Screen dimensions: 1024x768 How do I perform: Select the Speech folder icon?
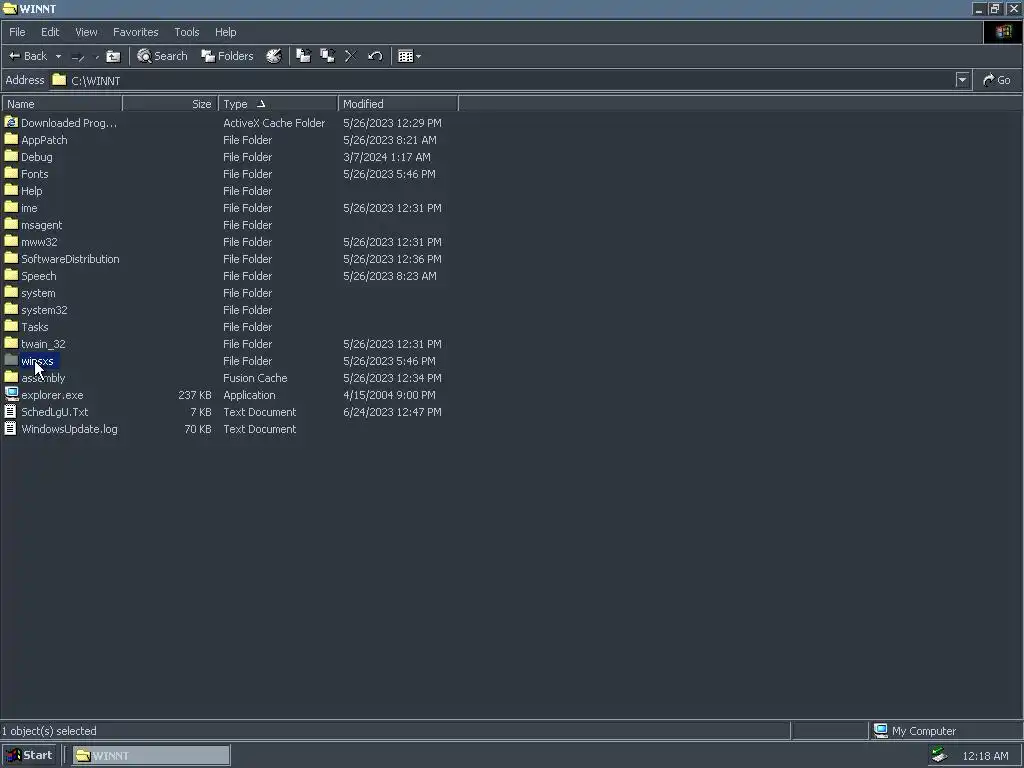[11, 275]
